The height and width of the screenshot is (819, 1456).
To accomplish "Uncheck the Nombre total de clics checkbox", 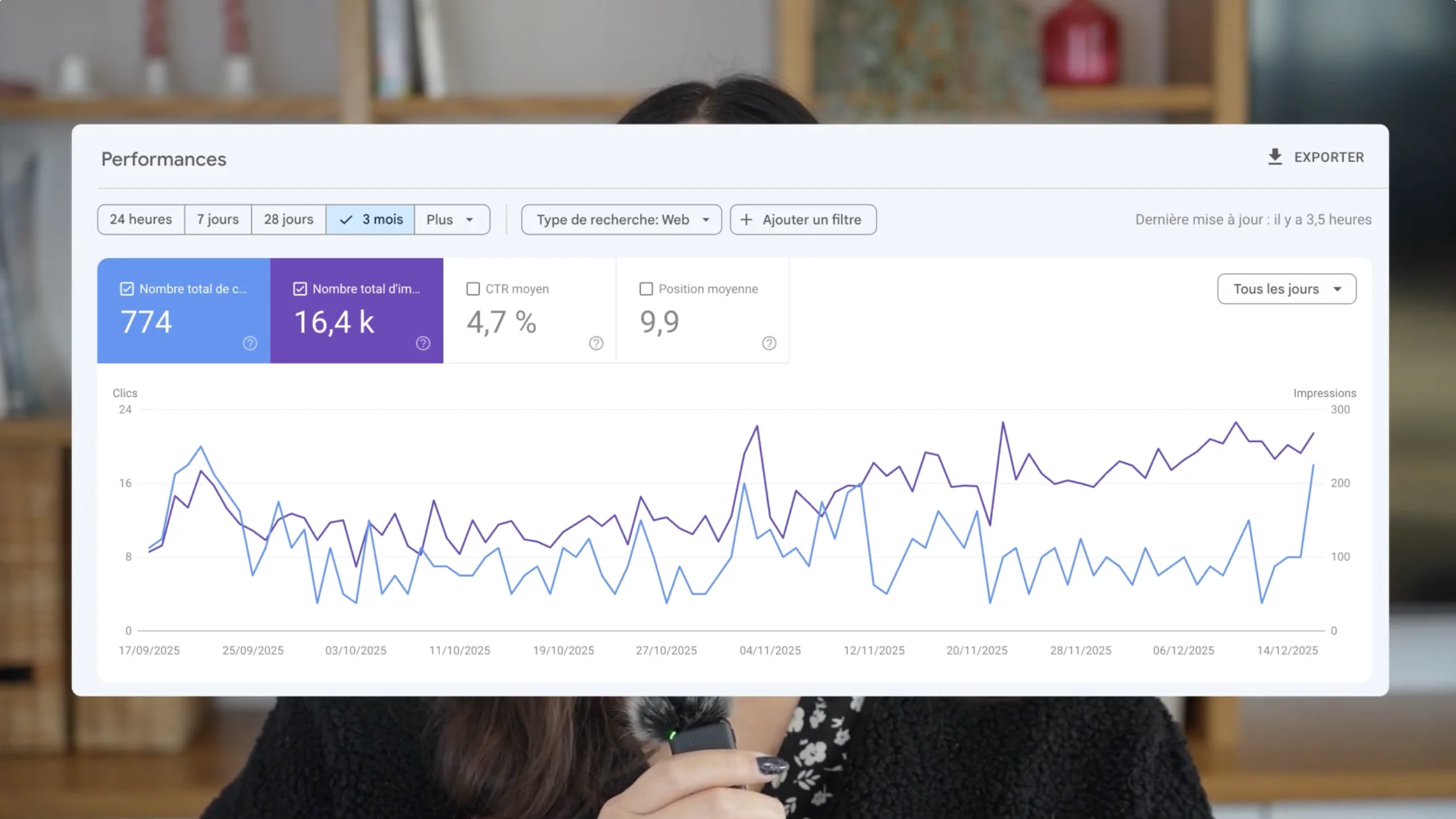I will pyautogui.click(x=127, y=289).
